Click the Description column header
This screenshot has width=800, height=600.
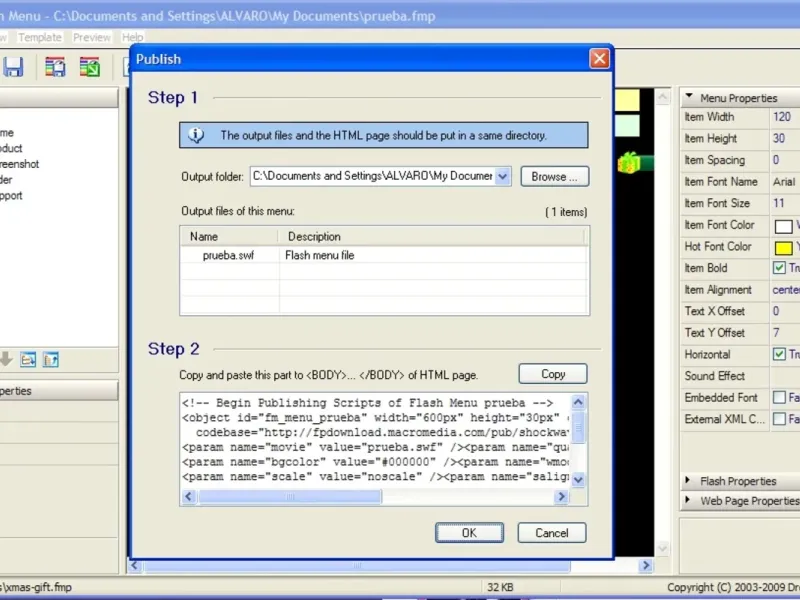click(432, 237)
